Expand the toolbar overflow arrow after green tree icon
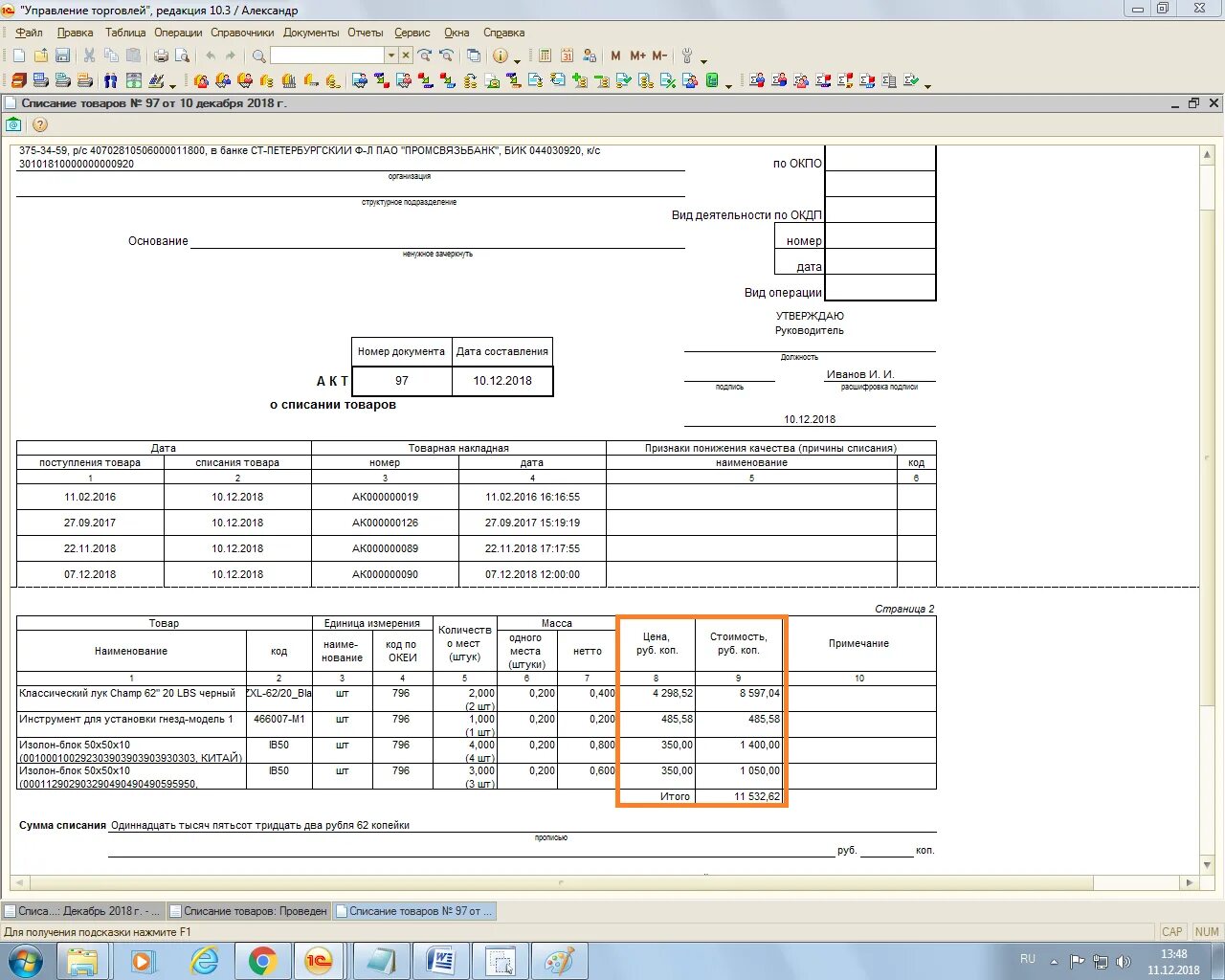This screenshot has width=1225, height=980. (x=728, y=86)
